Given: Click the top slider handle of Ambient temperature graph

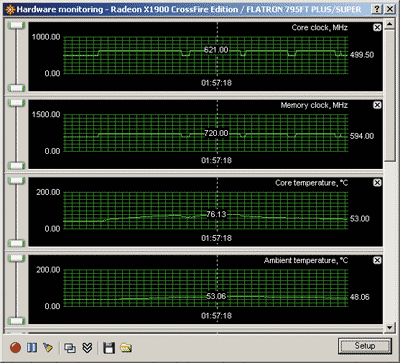Looking at the screenshot, I should click(16, 258).
